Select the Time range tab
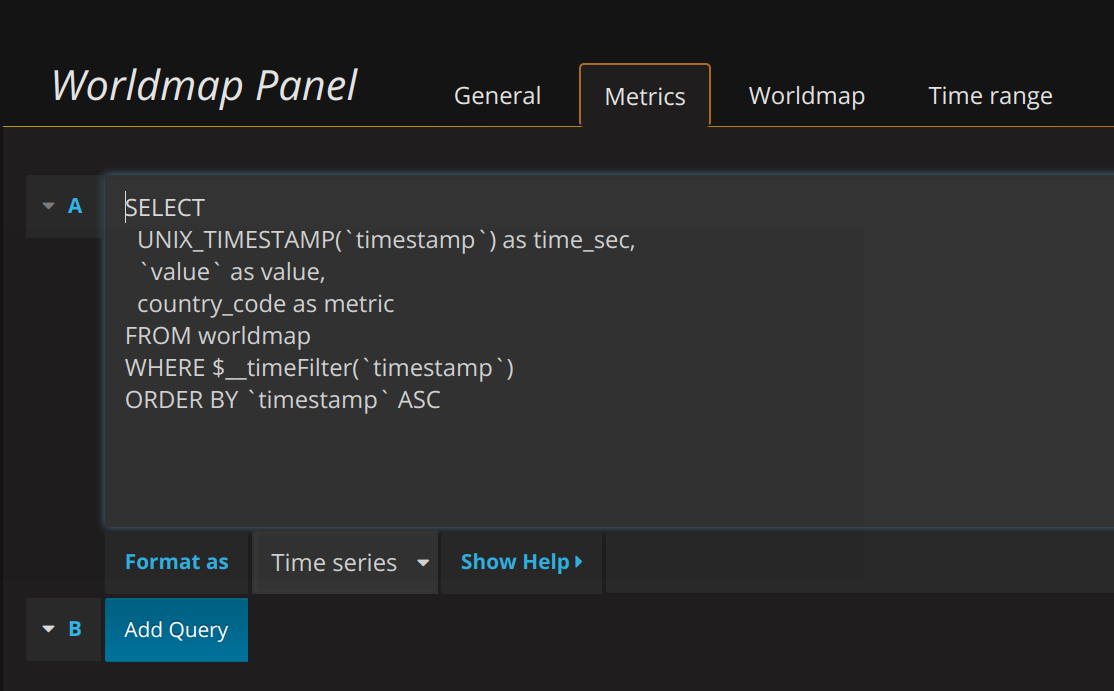 pos(990,95)
